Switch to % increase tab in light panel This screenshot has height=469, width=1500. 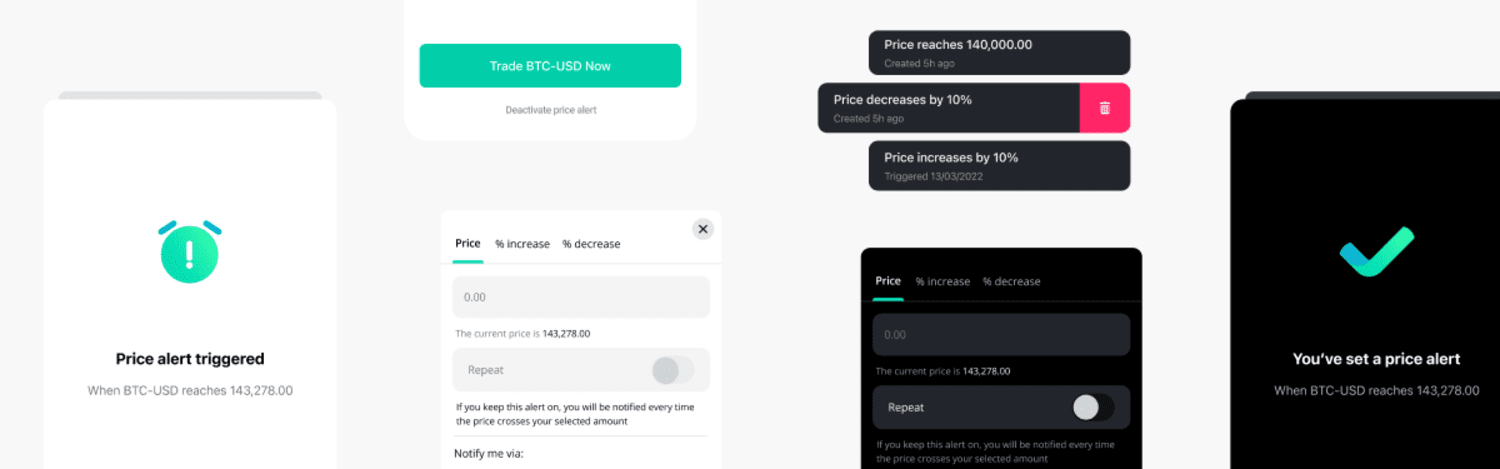tap(522, 244)
